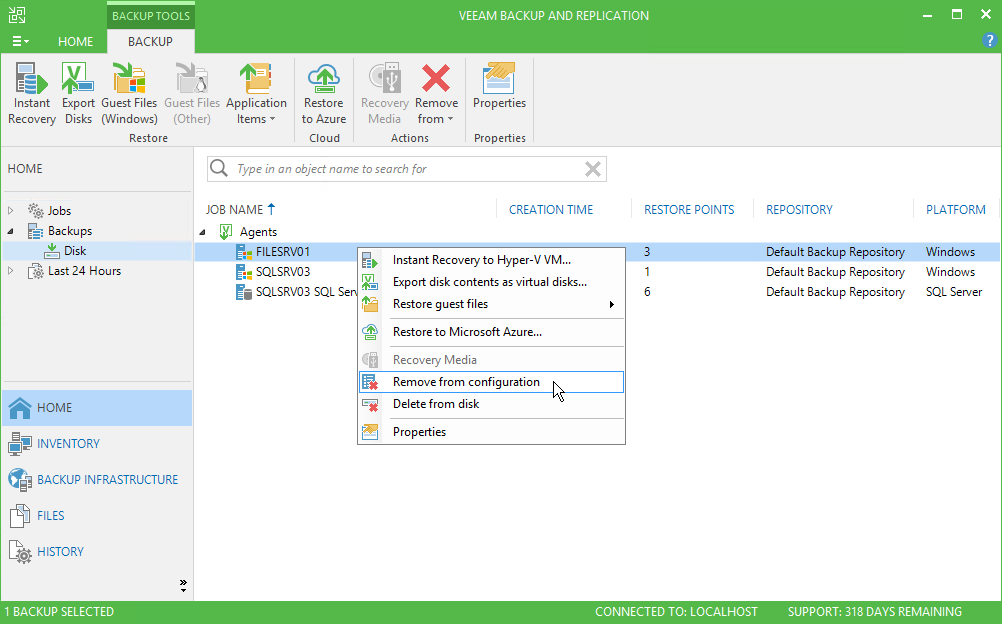Image resolution: width=1002 pixels, height=624 pixels.
Task: Expand the Last 24 Hours node
Action: click(x=10, y=271)
